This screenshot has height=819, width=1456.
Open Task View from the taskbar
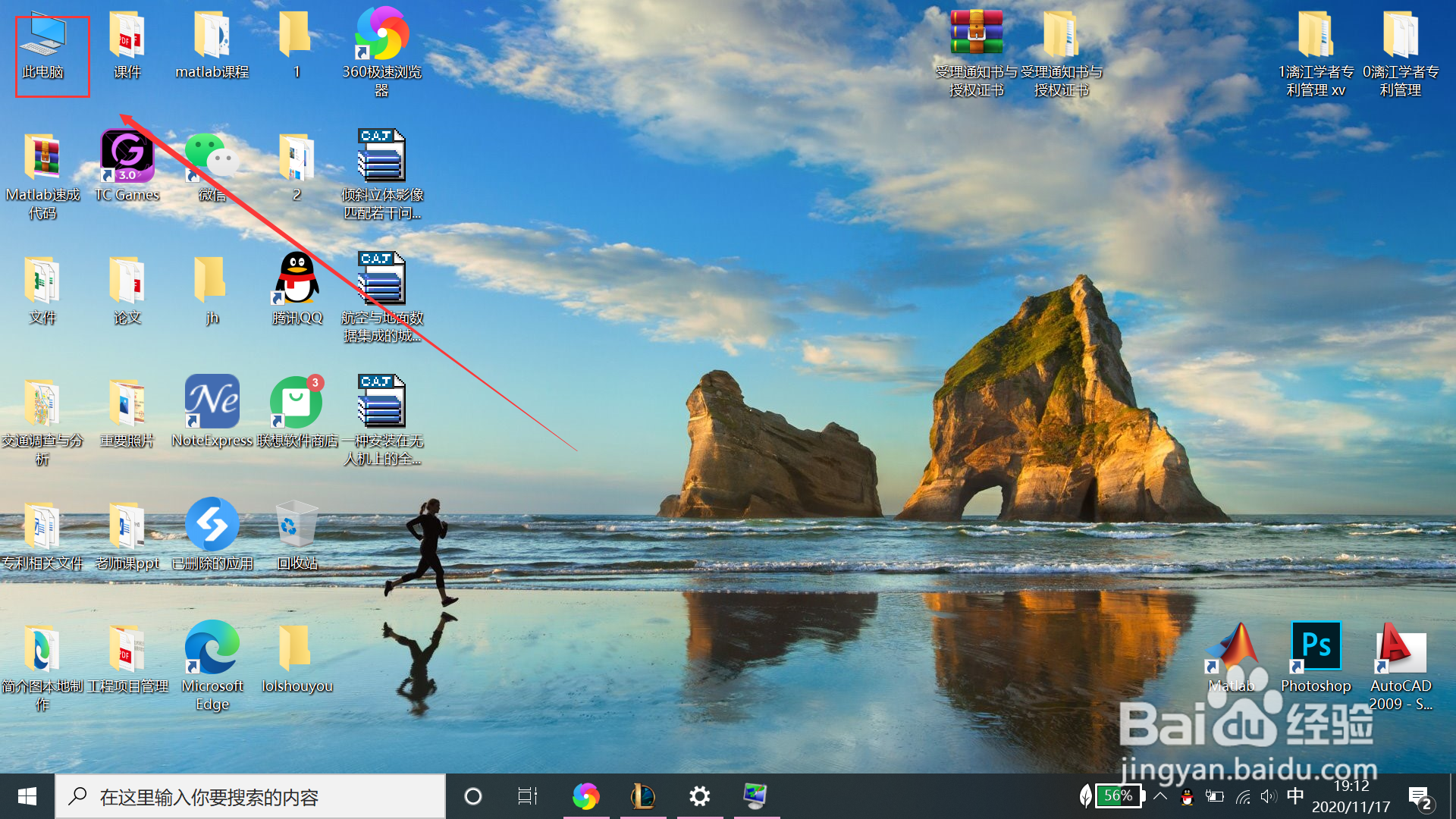(527, 796)
